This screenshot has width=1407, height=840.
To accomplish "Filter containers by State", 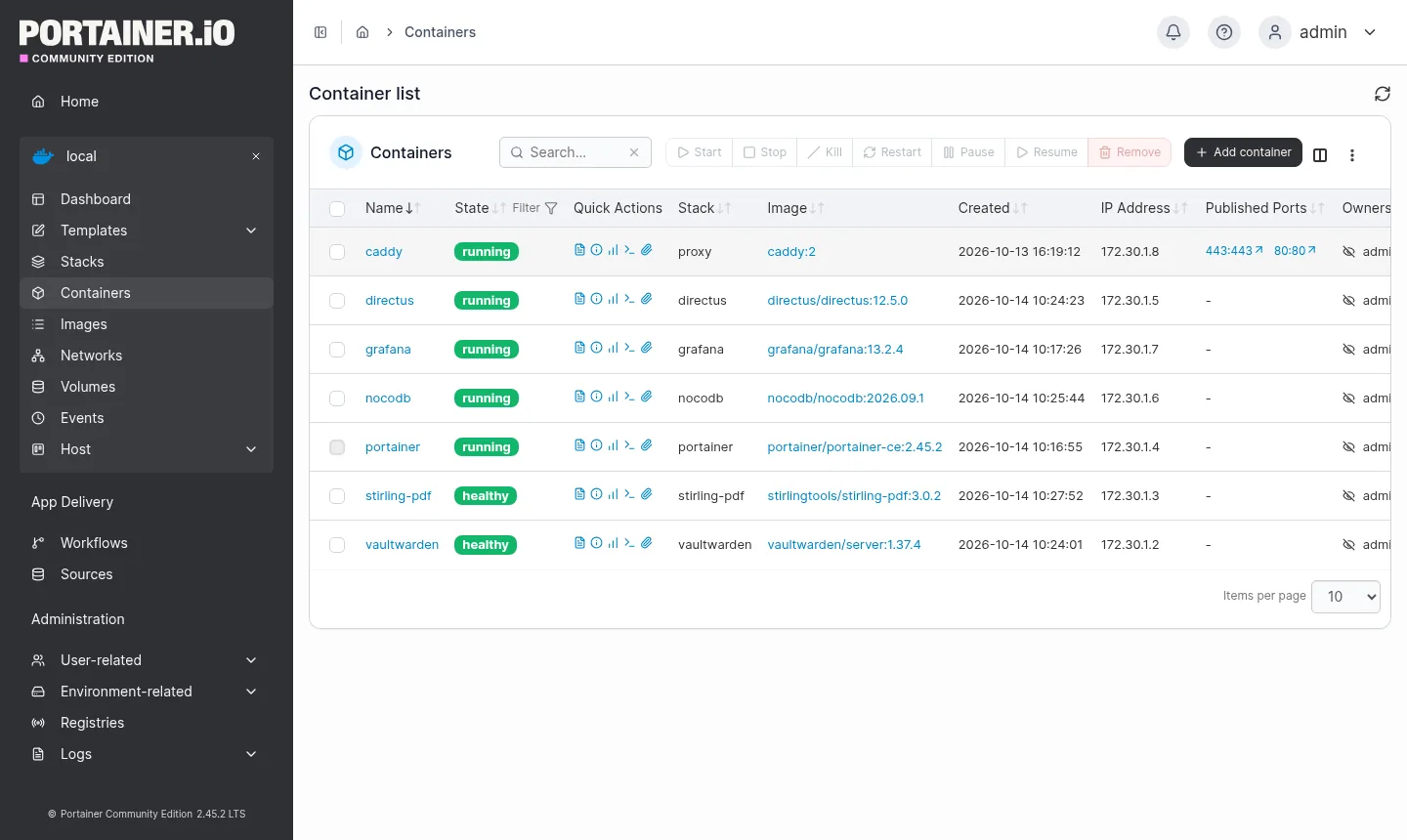I will pos(534,208).
